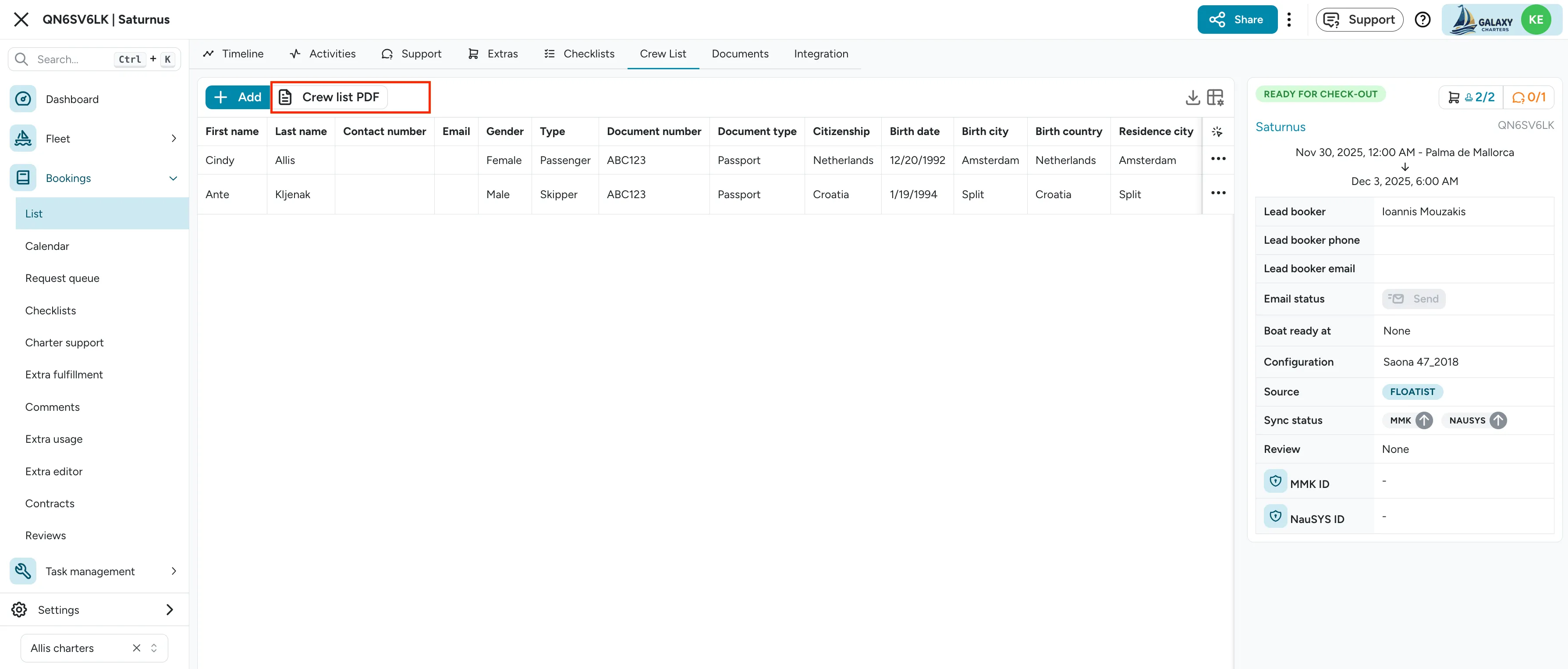Click the column autosize sparkle icon

(x=1217, y=132)
